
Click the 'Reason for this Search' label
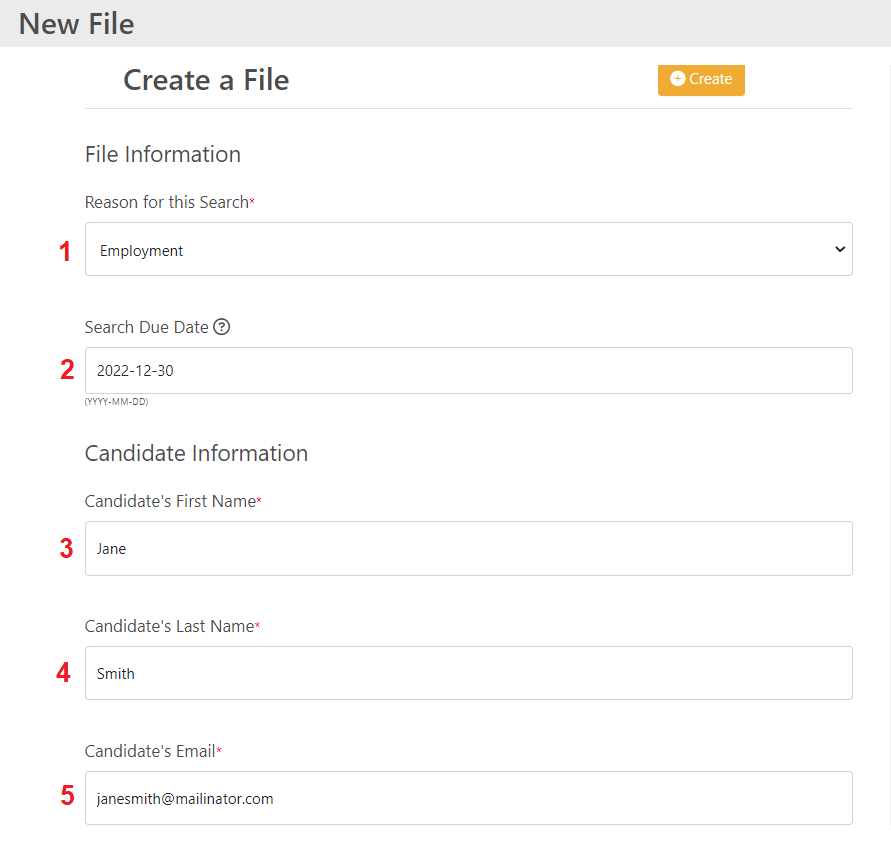click(x=167, y=202)
